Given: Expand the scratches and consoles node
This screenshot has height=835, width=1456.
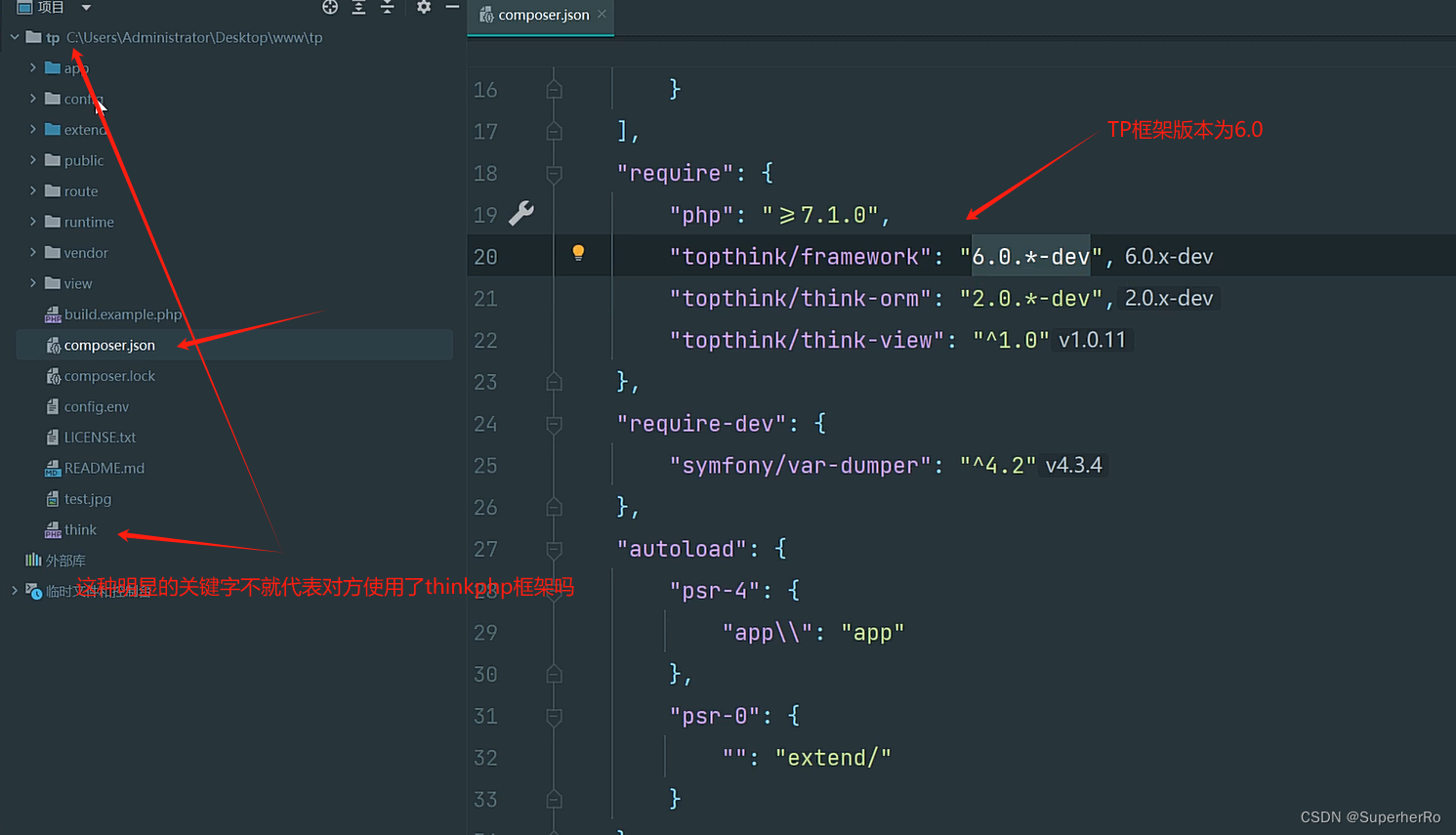Looking at the screenshot, I should point(15,591).
